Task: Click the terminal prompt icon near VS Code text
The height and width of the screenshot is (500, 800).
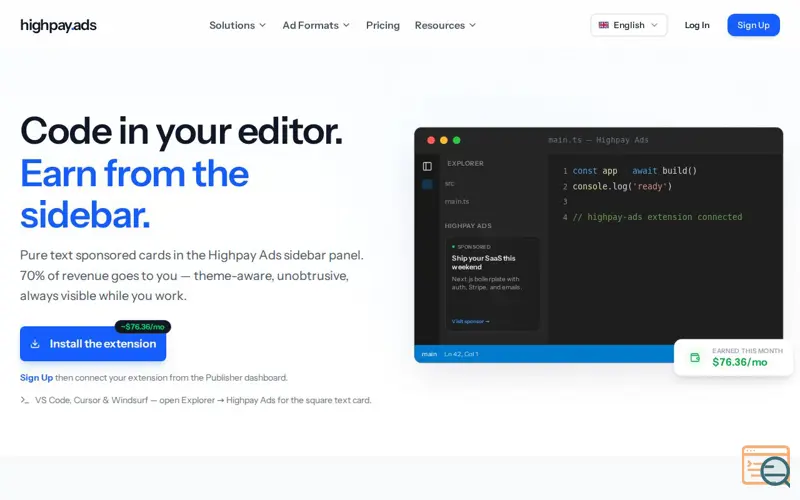Action: click(x=24, y=400)
